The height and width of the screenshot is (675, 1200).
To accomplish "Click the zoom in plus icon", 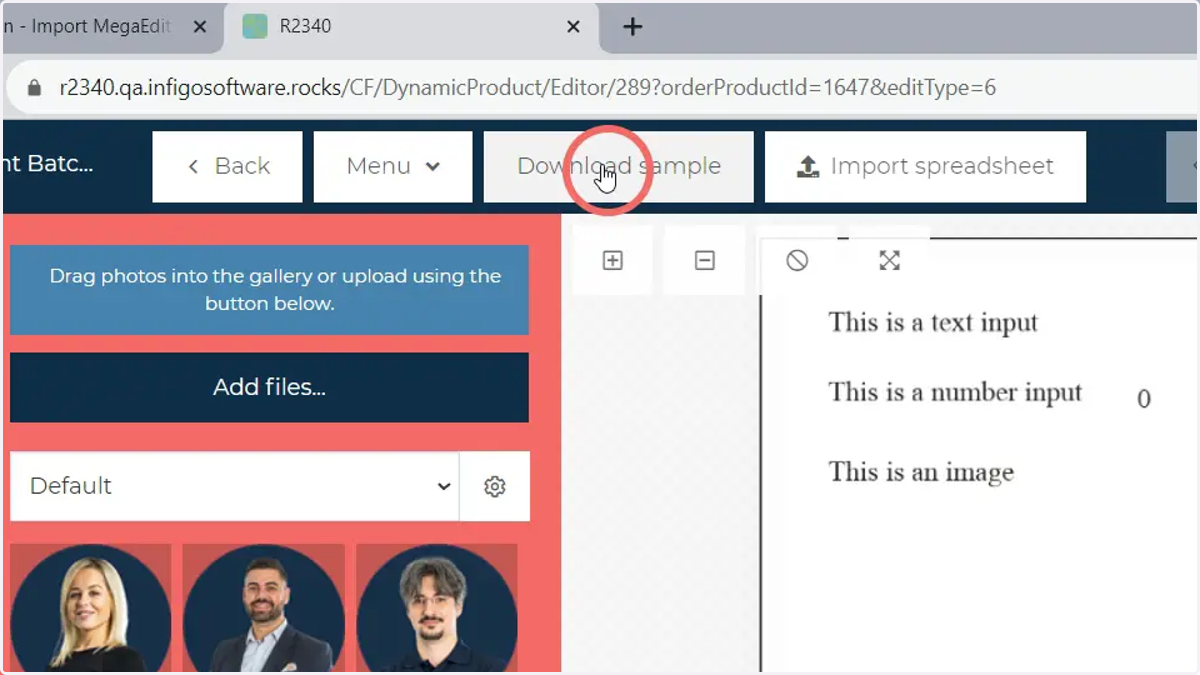I will pyautogui.click(x=613, y=261).
